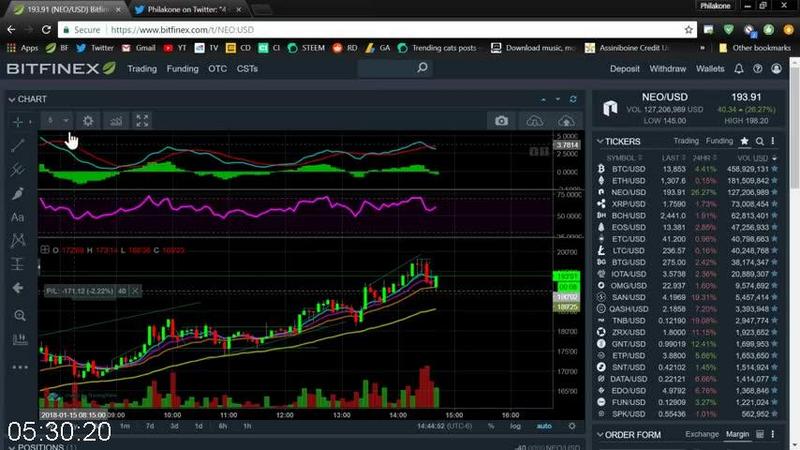Select the brush drawing tool
The height and width of the screenshot is (450, 800).
[x=17, y=193]
